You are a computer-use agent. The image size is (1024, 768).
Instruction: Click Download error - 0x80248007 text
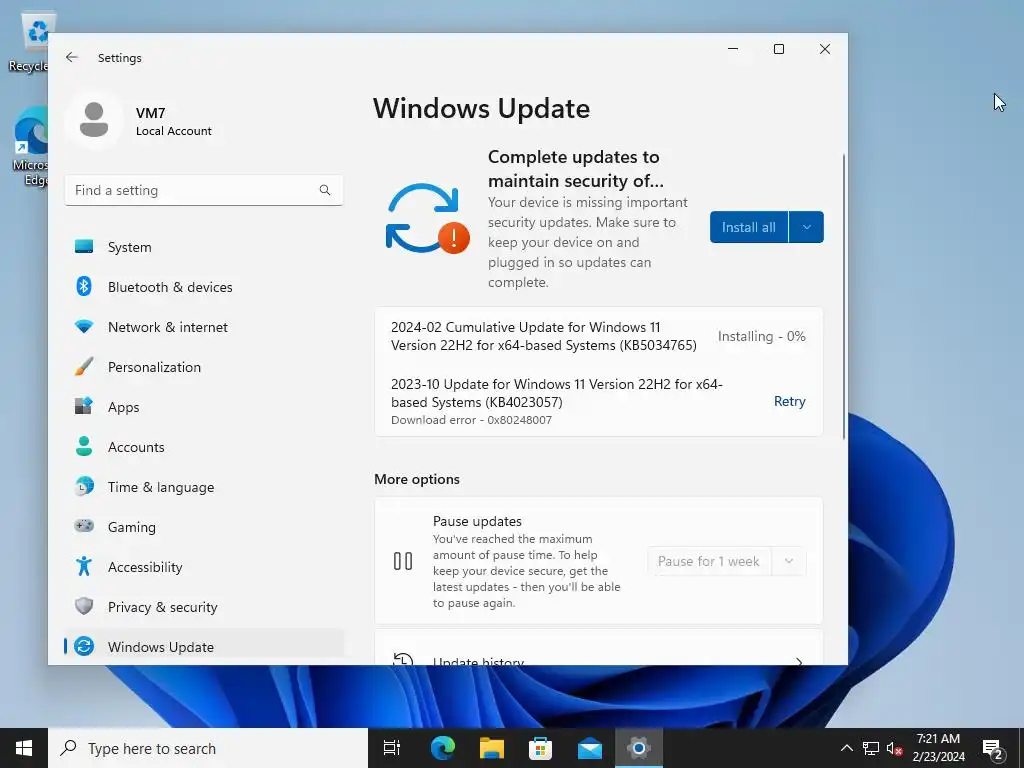(471, 420)
